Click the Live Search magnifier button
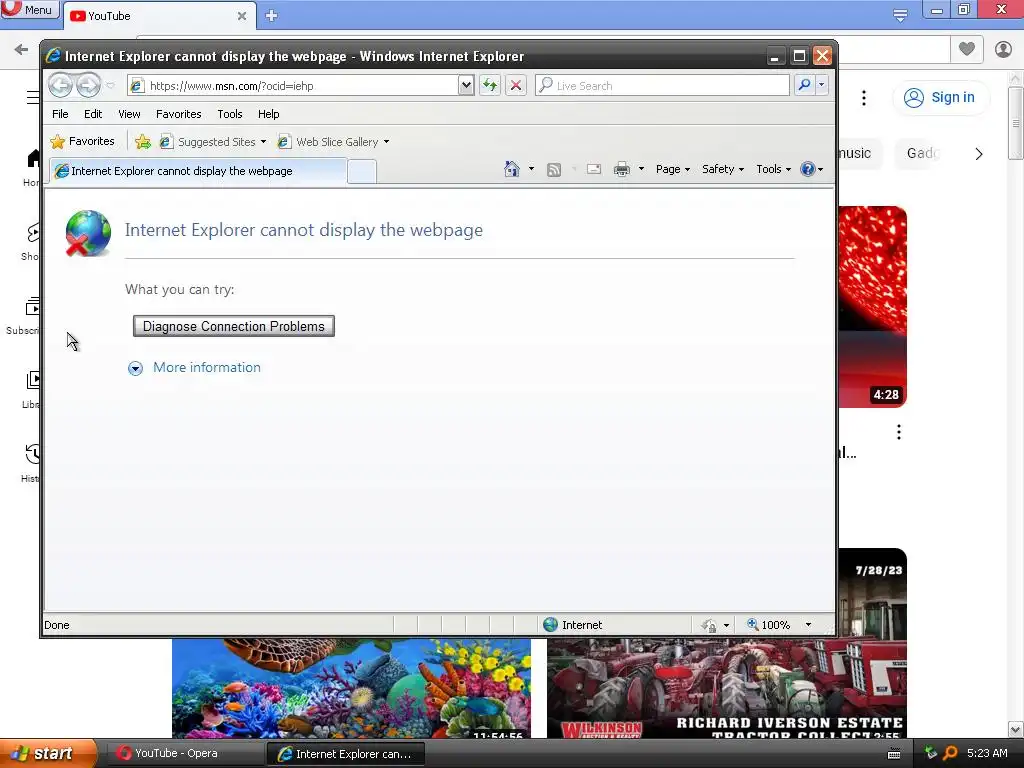This screenshot has height=768, width=1024. [x=804, y=85]
